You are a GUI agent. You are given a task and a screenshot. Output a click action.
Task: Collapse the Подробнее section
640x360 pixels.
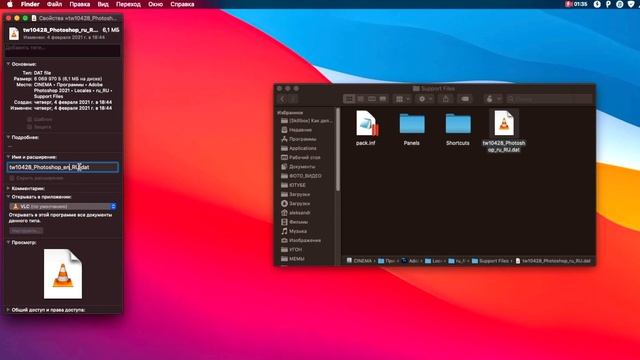(x=8, y=137)
